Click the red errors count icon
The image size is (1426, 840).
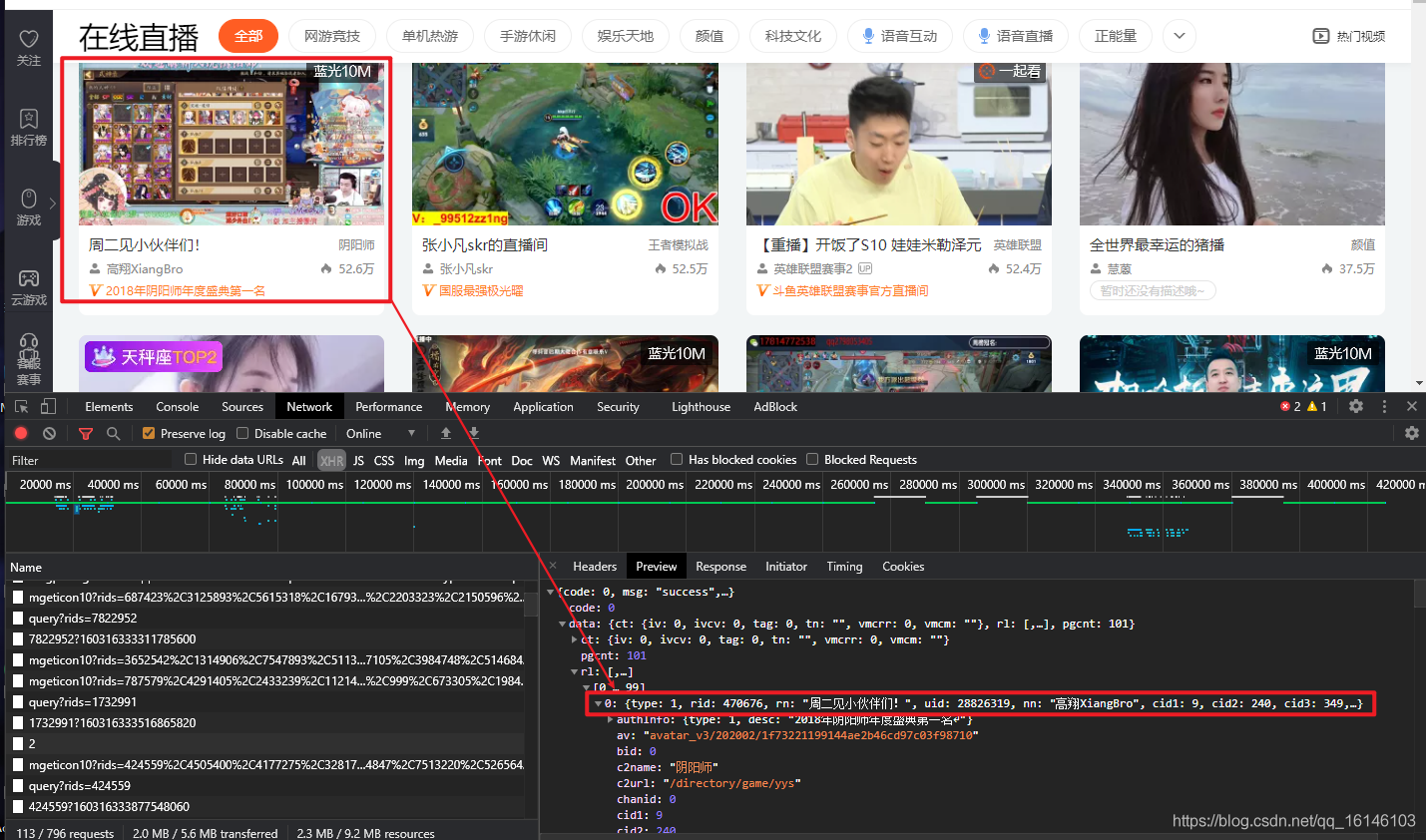click(1285, 406)
